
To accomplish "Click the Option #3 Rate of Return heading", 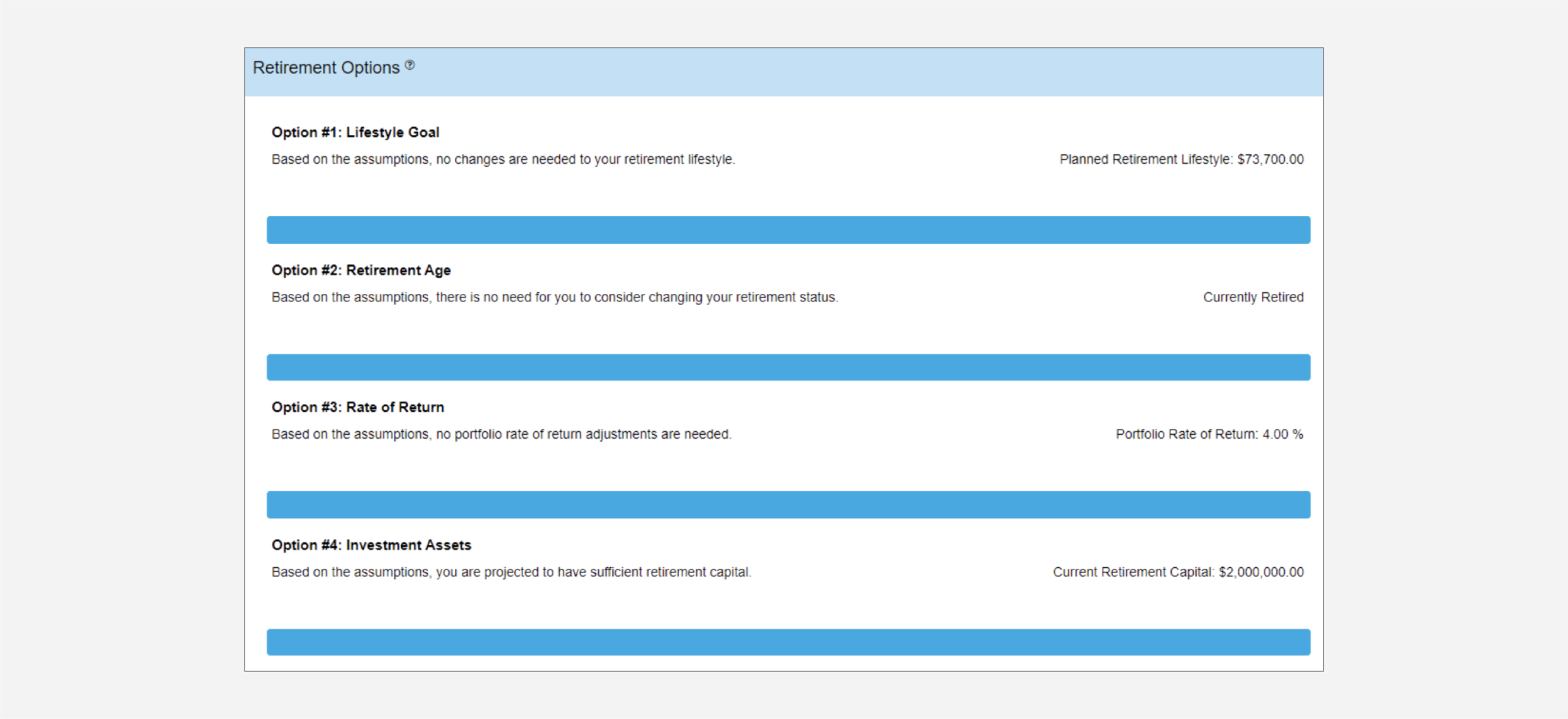I will coord(358,407).
